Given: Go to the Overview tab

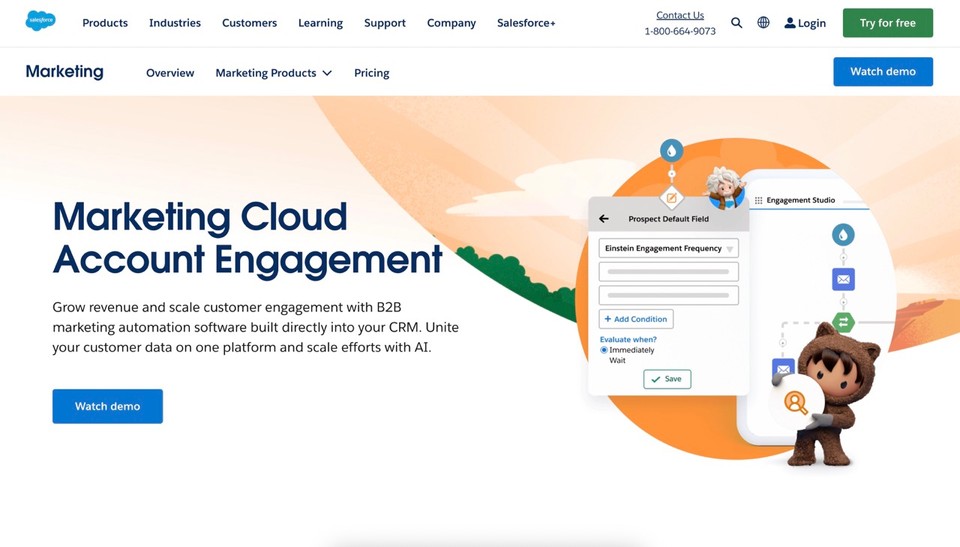Looking at the screenshot, I should [x=170, y=73].
